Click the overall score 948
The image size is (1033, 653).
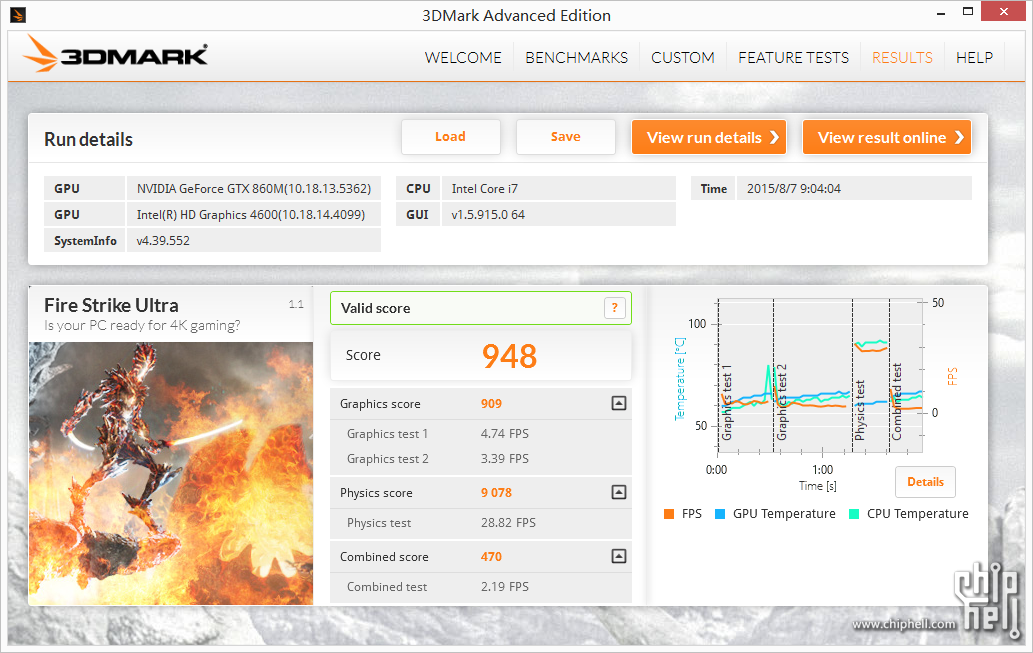[509, 356]
